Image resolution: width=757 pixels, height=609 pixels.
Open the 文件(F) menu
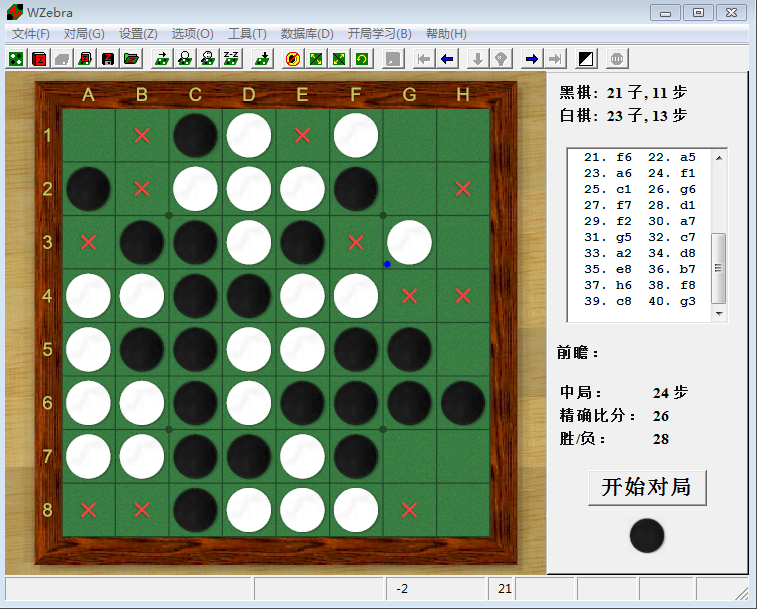tap(31, 34)
